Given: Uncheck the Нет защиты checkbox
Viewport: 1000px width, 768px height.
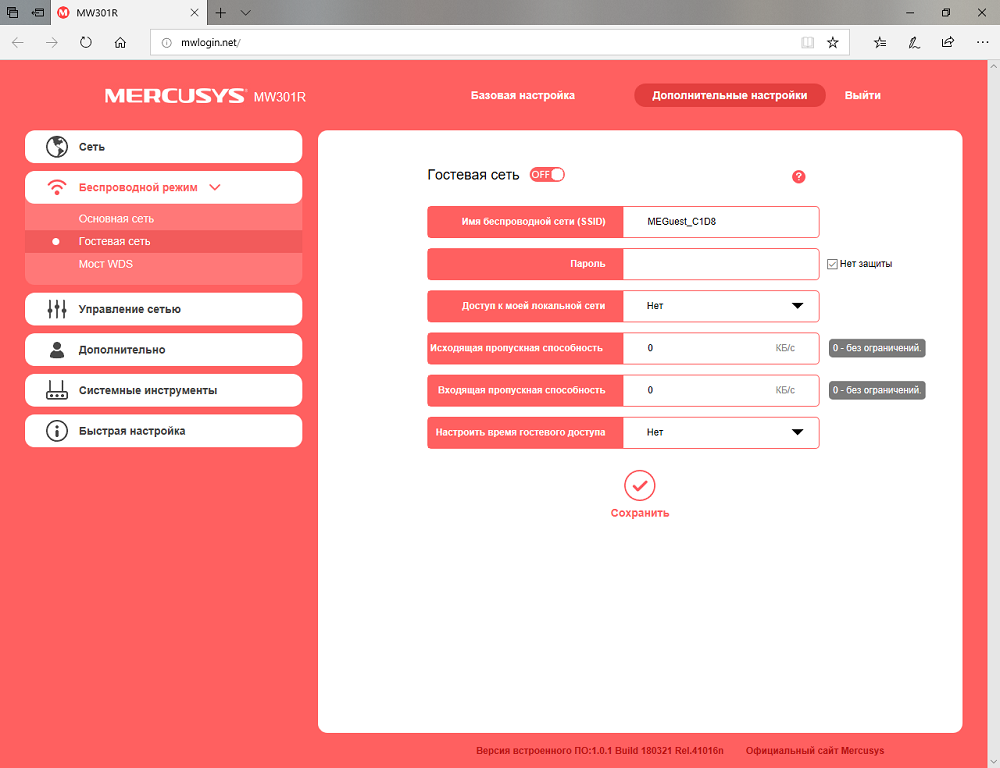Looking at the screenshot, I should [832, 264].
